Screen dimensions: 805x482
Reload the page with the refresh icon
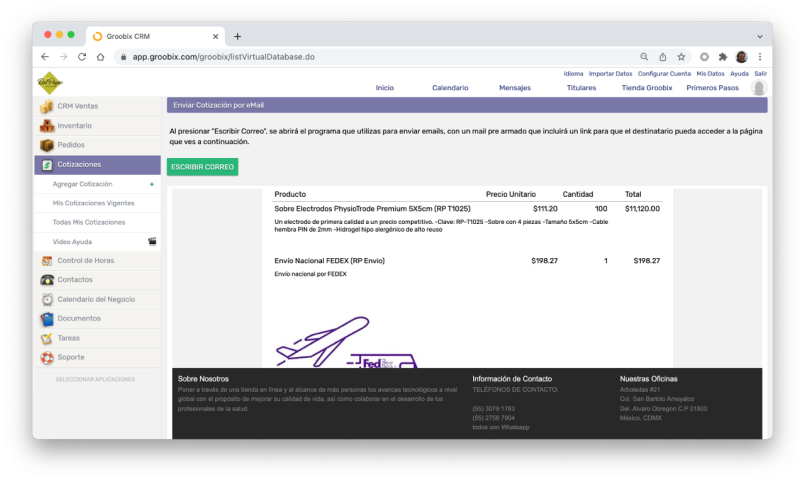[x=82, y=57]
